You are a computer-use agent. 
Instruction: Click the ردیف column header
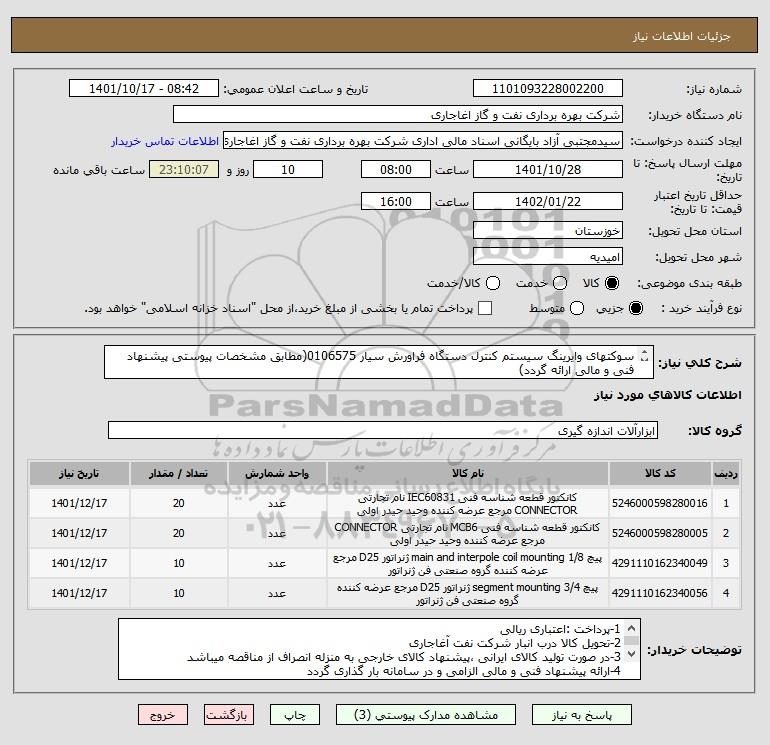726,473
